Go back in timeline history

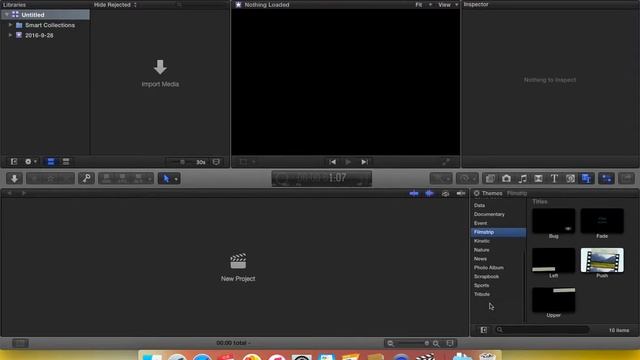pyautogui.click(x=9, y=193)
